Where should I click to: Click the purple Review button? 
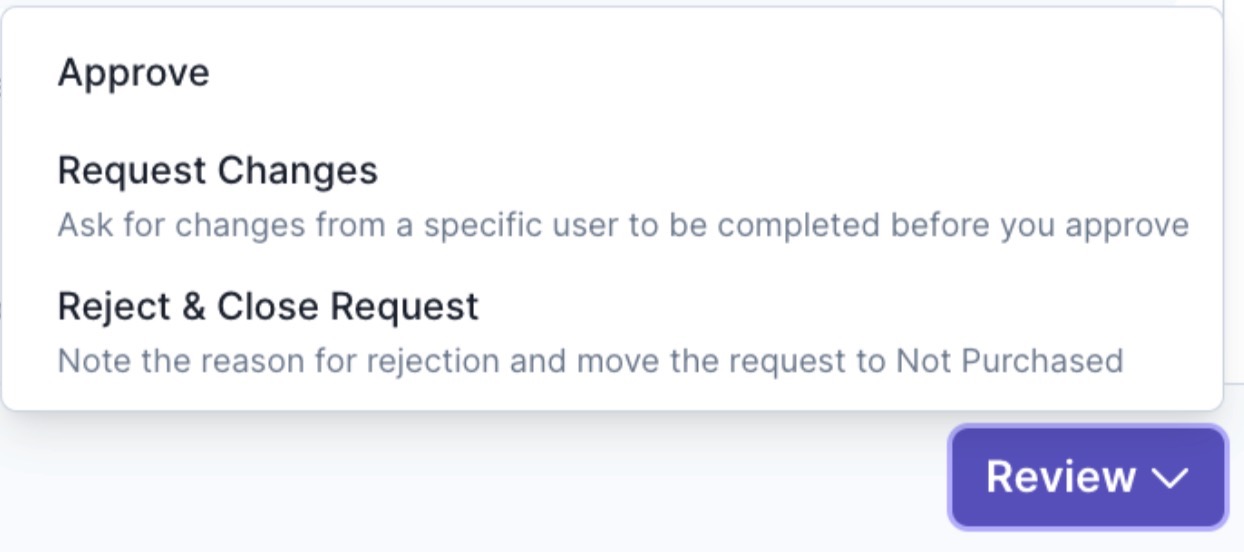click(1087, 477)
